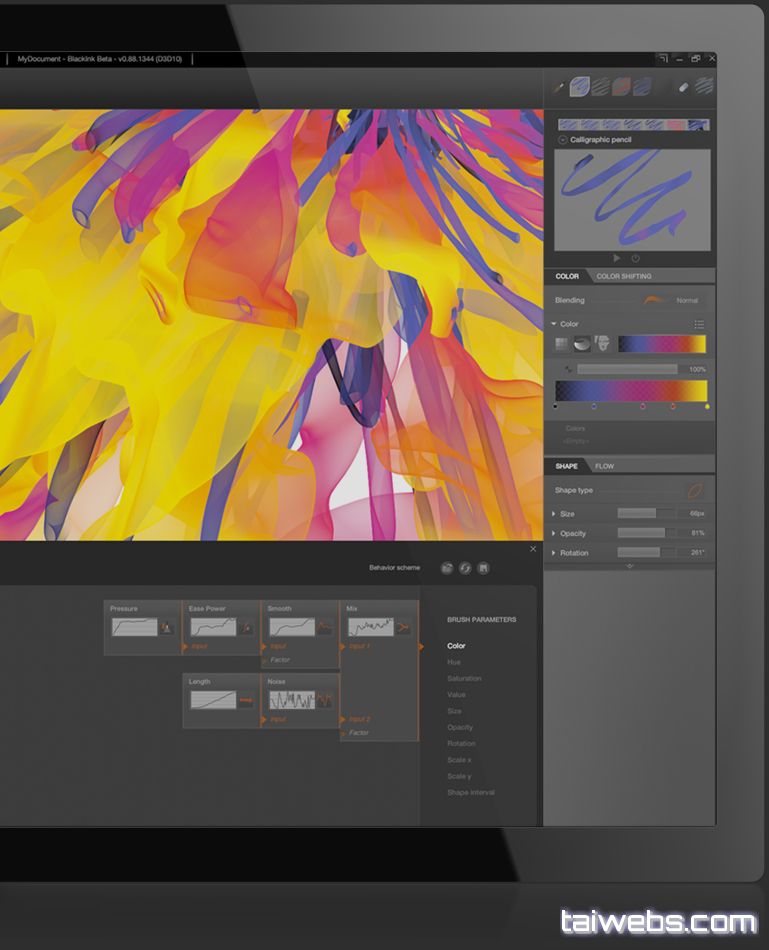Expand the Size parameter settings
Screen dimensions: 769x950
[x=554, y=514]
